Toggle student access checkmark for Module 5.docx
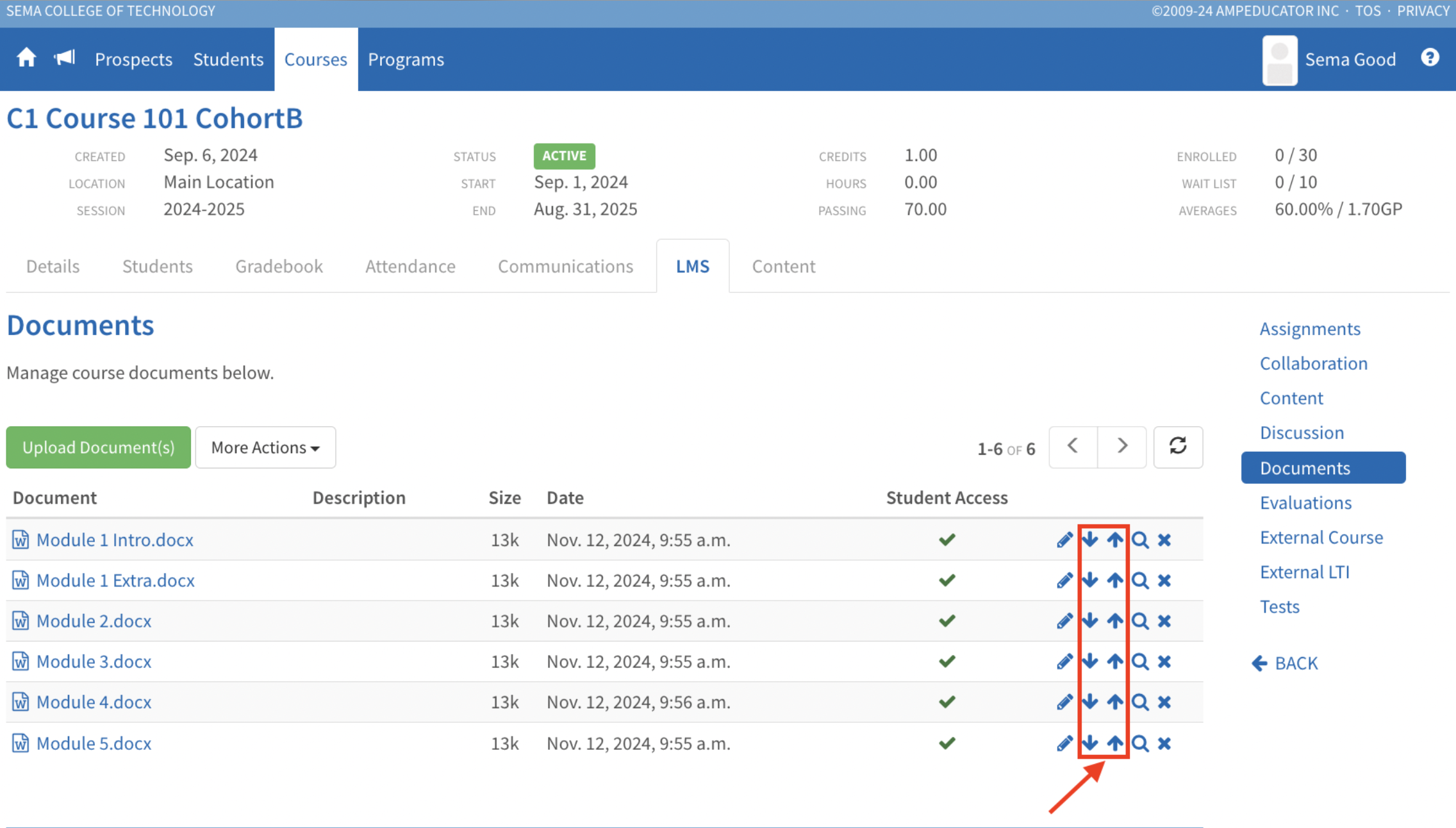This screenshot has width=1456, height=828. [947, 743]
